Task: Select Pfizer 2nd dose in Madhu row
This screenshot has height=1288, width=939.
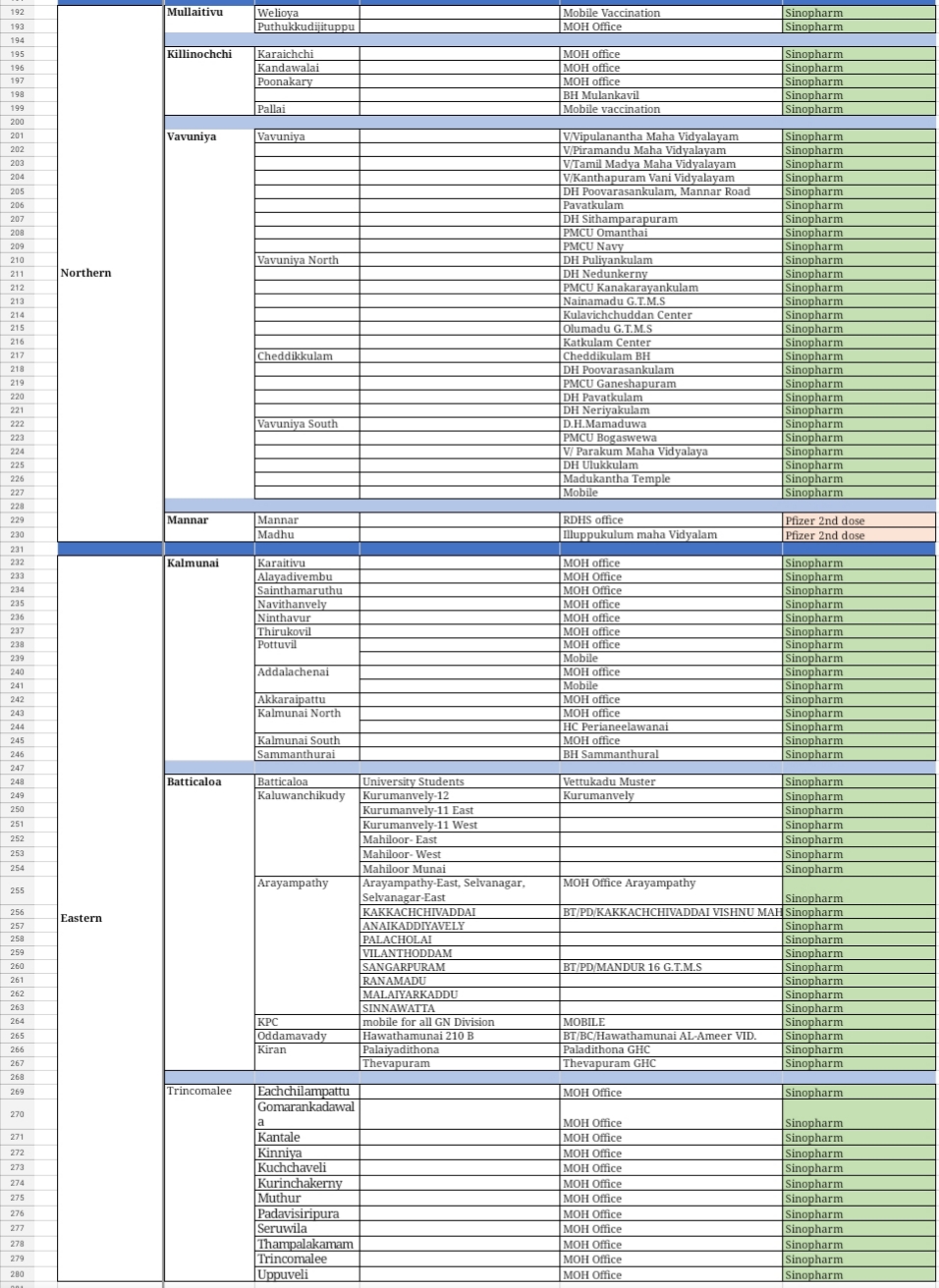Action: tap(858, 535)
